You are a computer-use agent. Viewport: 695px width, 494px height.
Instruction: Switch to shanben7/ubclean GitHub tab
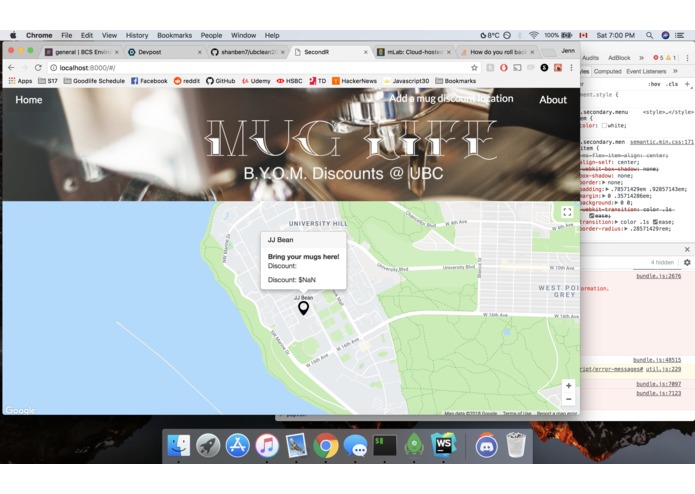click(x=247, y=52)
